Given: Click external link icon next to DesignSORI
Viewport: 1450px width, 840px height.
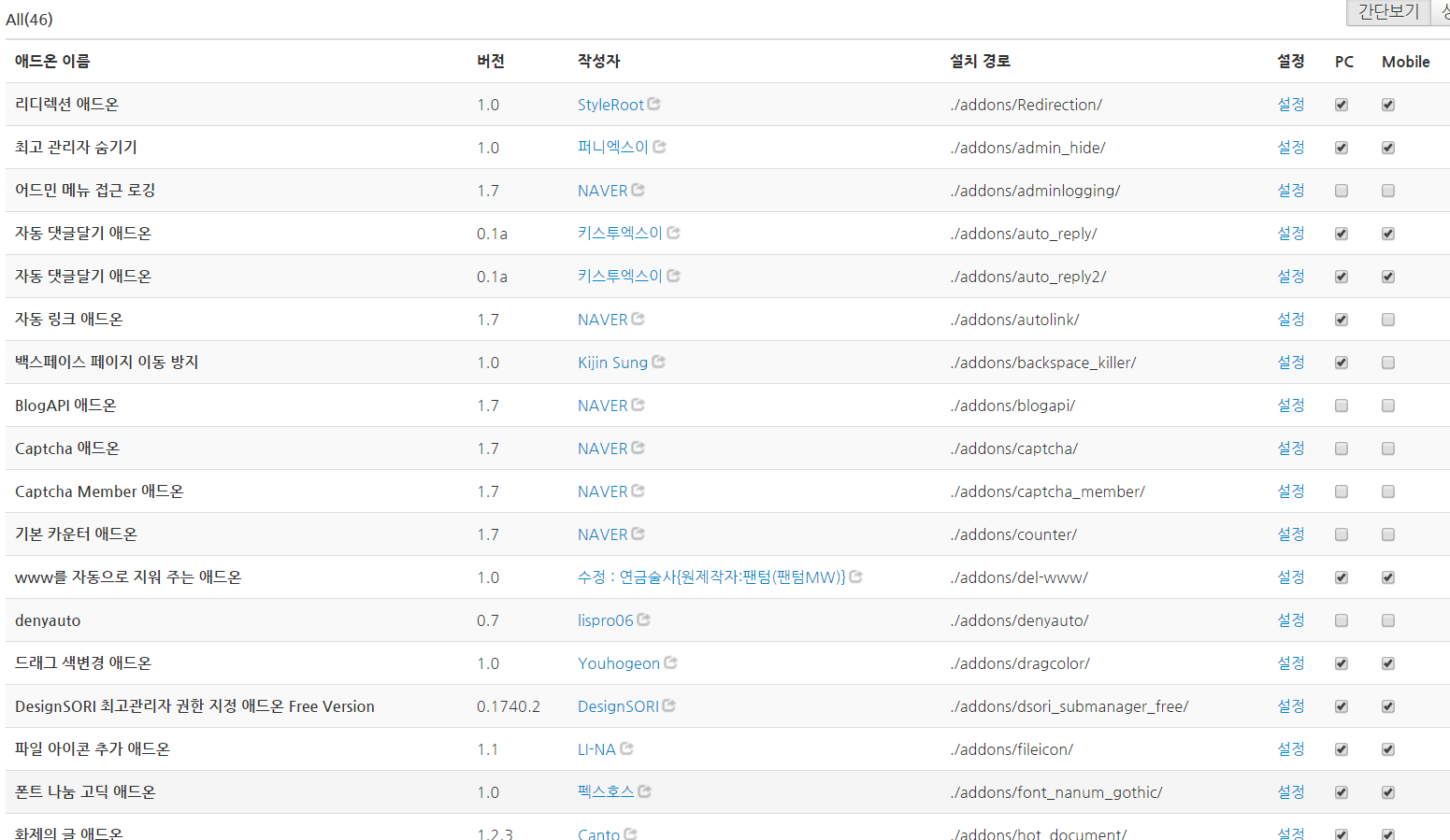Looking at the screenshot, I should coord(668,705).
